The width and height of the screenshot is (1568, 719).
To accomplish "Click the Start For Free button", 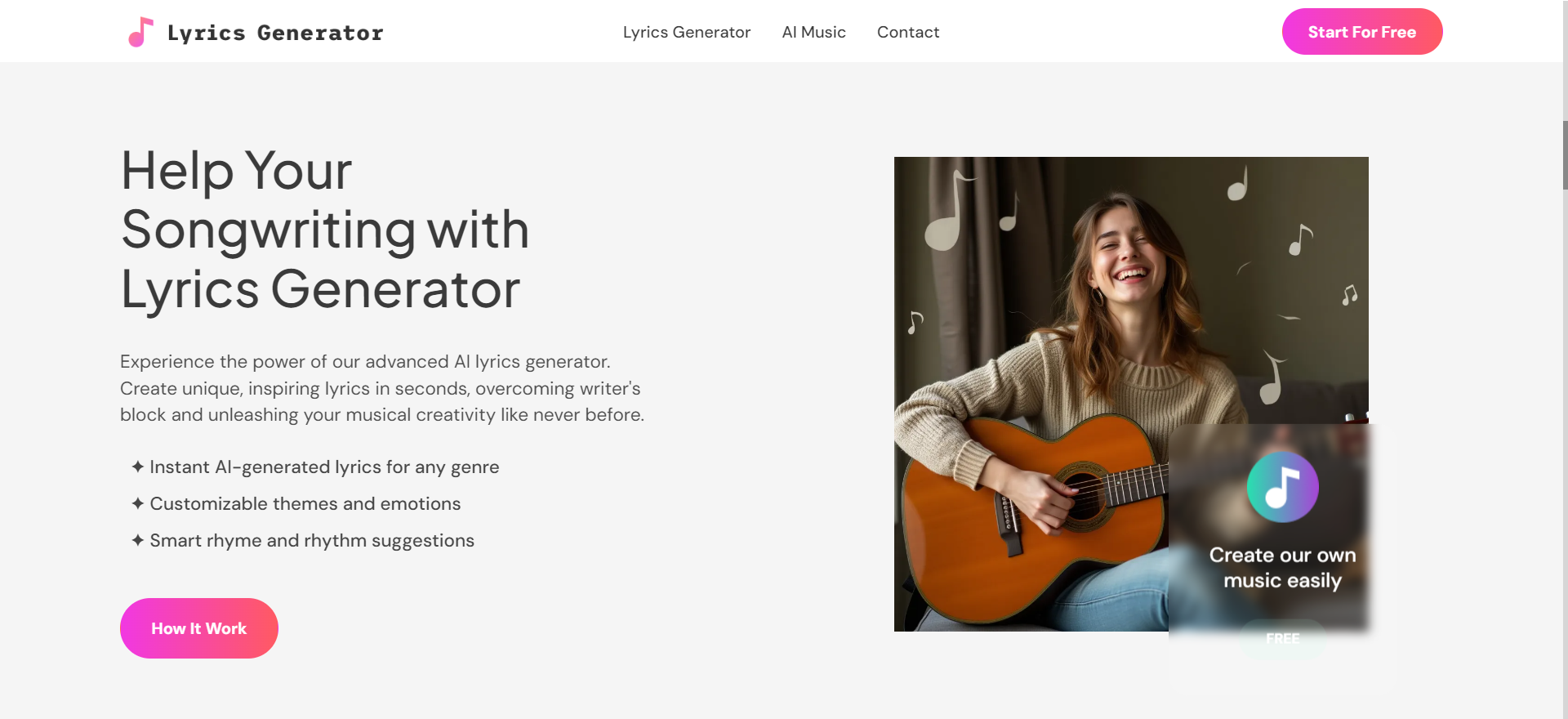I will (x=1361, y=31).
